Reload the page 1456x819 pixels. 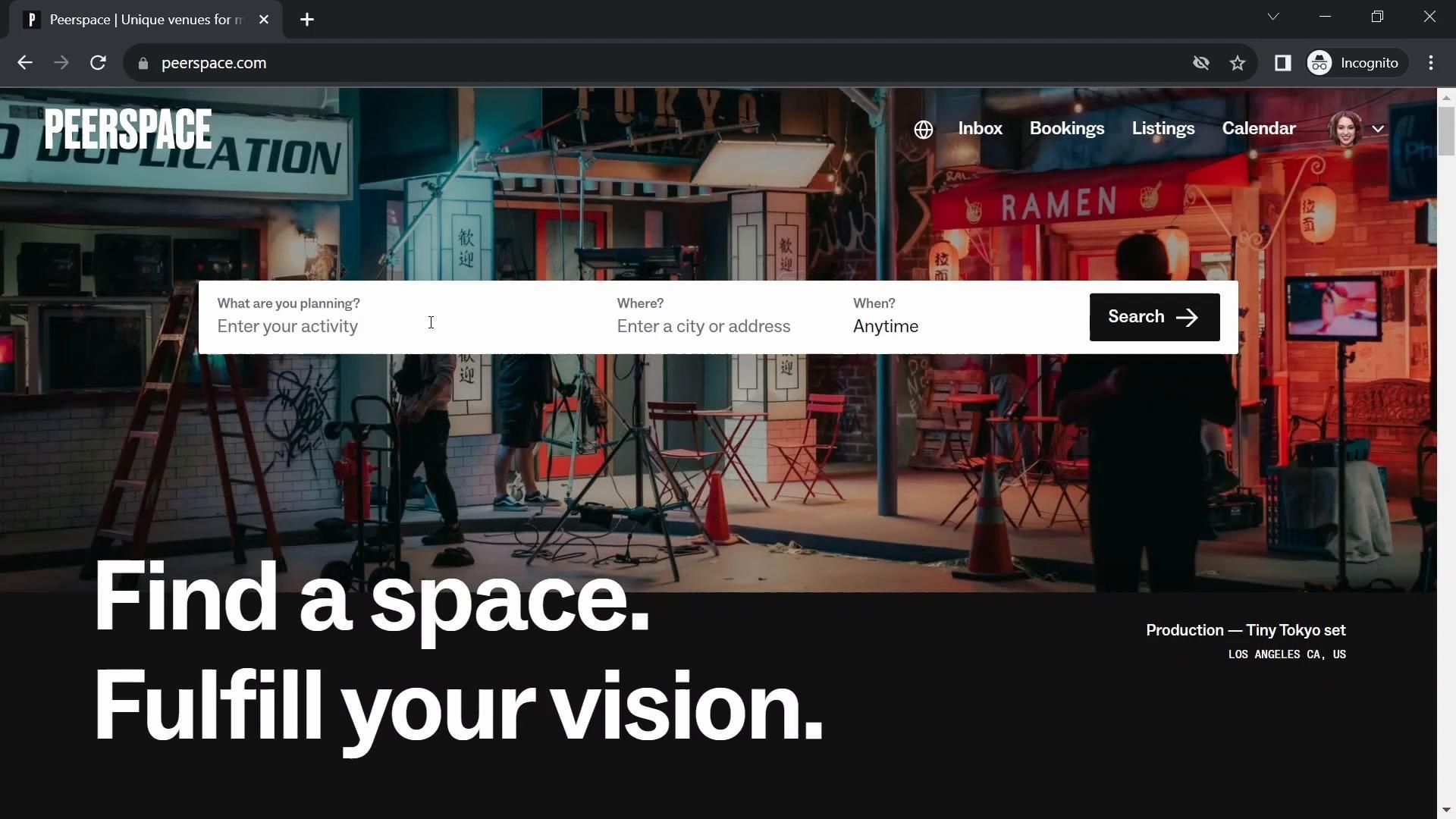98,63
